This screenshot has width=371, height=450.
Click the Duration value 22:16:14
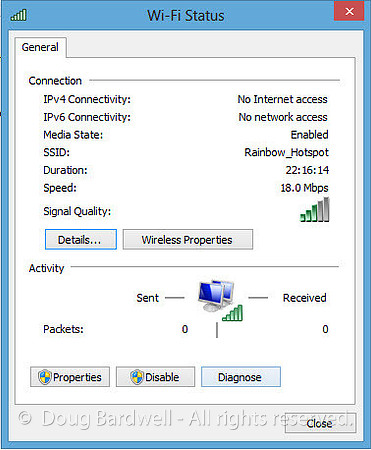[x=307, y=170]
